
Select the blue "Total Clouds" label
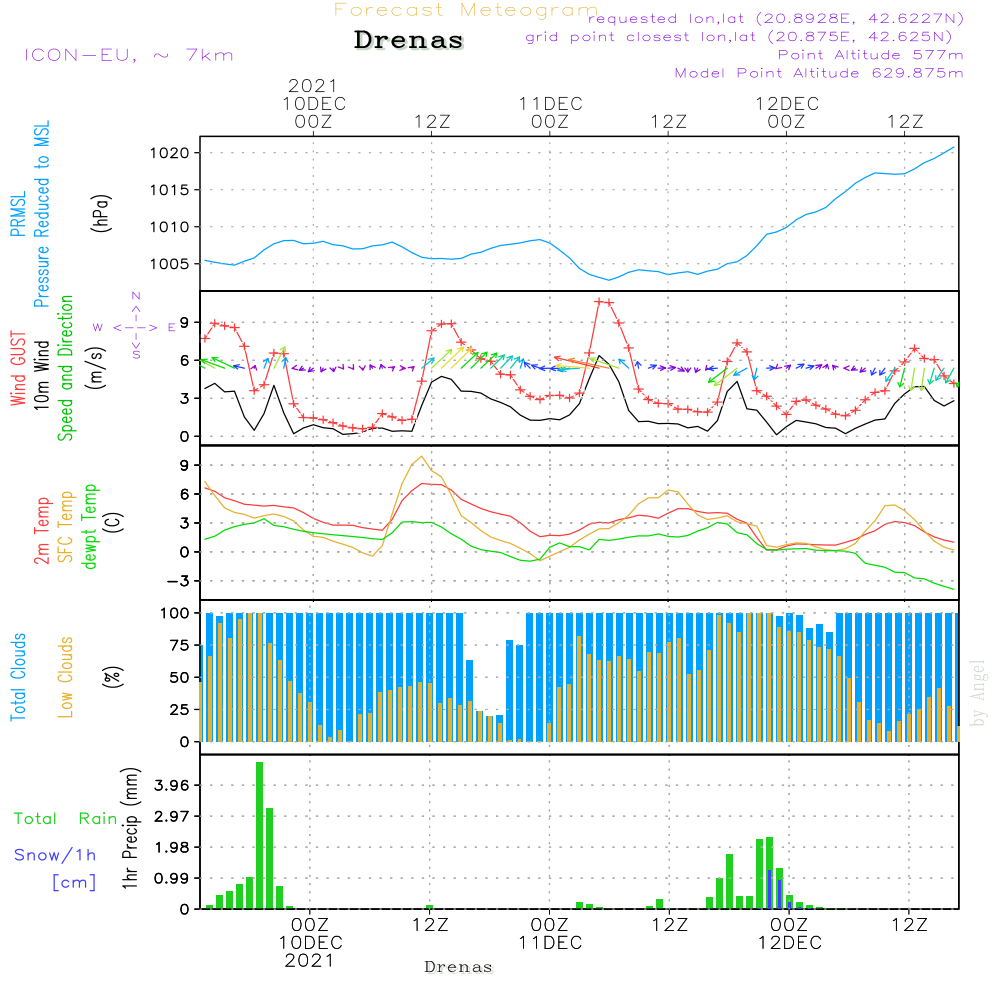pos(18,677)
